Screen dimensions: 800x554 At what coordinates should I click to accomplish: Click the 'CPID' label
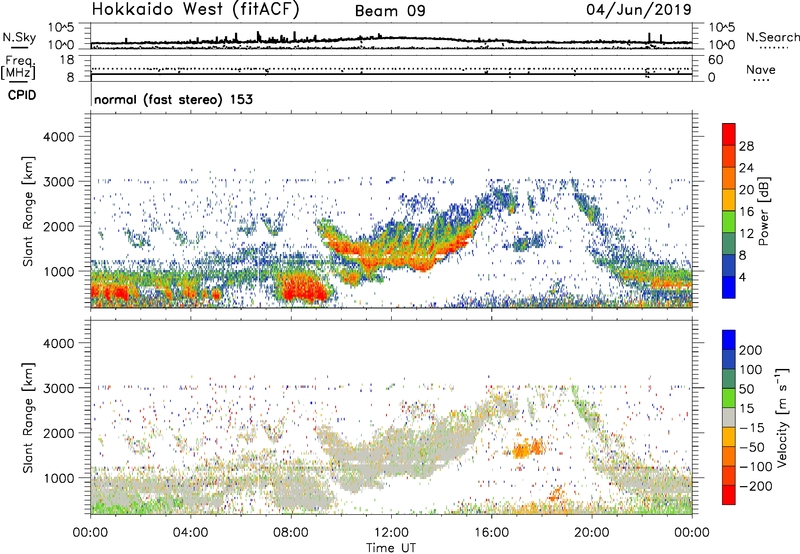[x=22, y=95]
